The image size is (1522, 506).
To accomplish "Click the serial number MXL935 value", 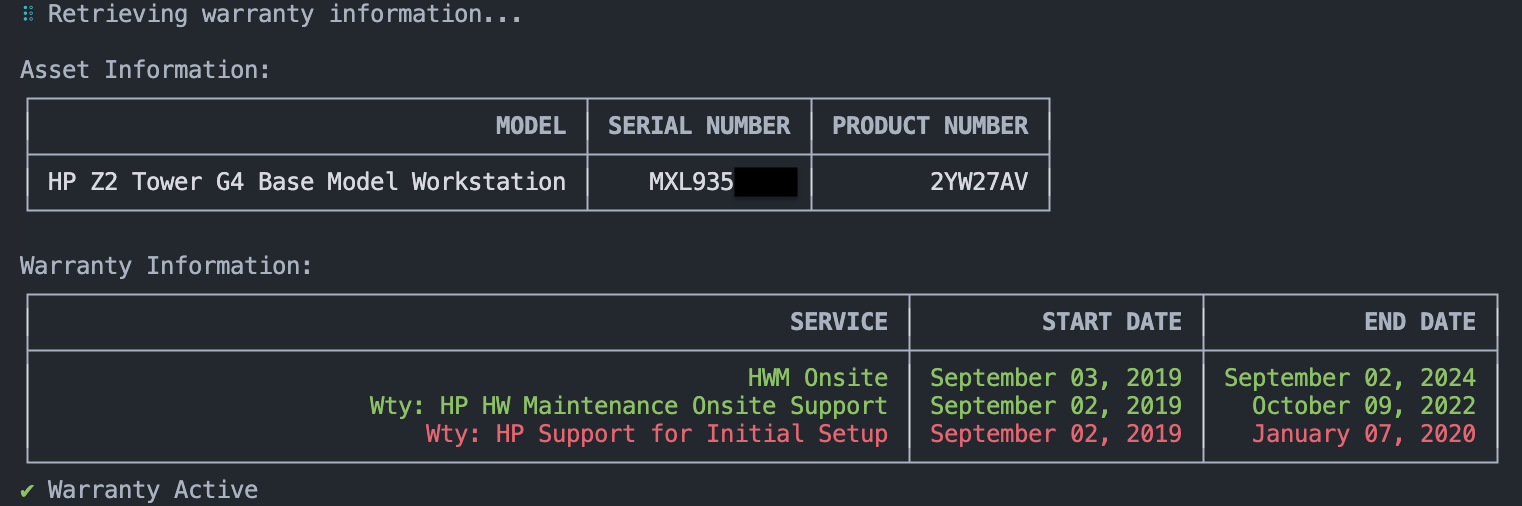I will pos(692,182).
